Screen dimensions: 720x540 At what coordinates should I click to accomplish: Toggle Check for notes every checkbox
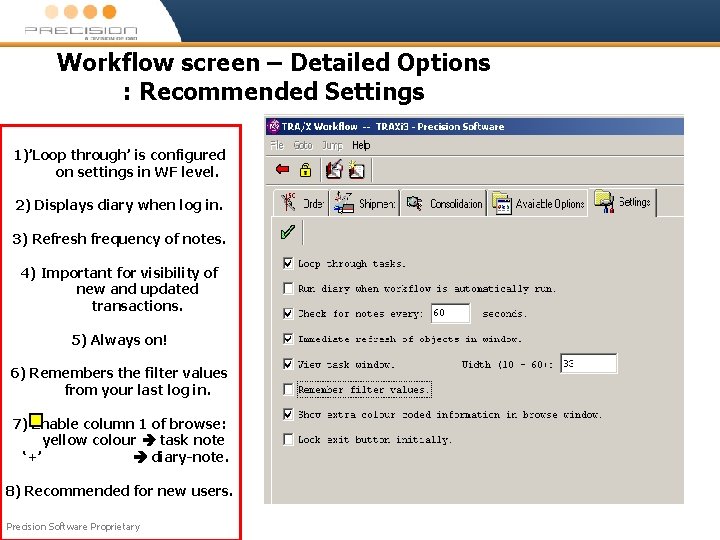[288, 314]
